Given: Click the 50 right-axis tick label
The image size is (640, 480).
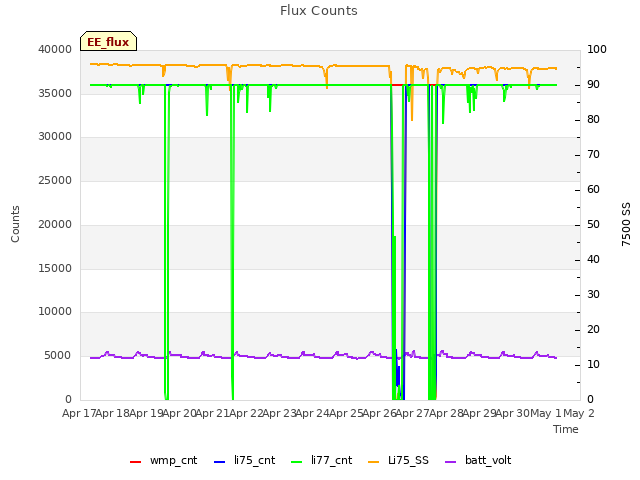Looking at the screenshot, I should click(593, 224).
